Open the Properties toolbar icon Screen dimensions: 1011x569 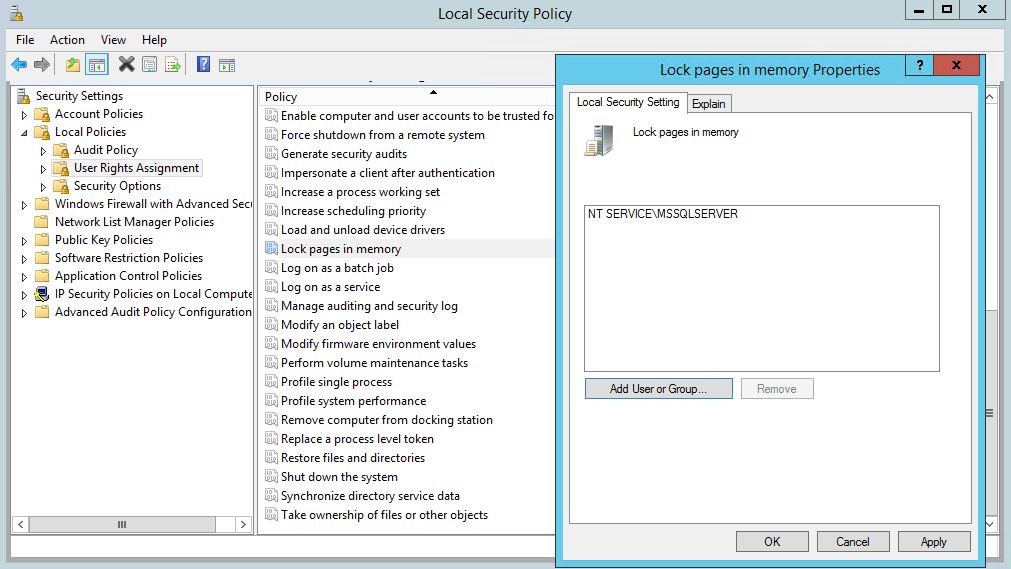pos(150,65)
